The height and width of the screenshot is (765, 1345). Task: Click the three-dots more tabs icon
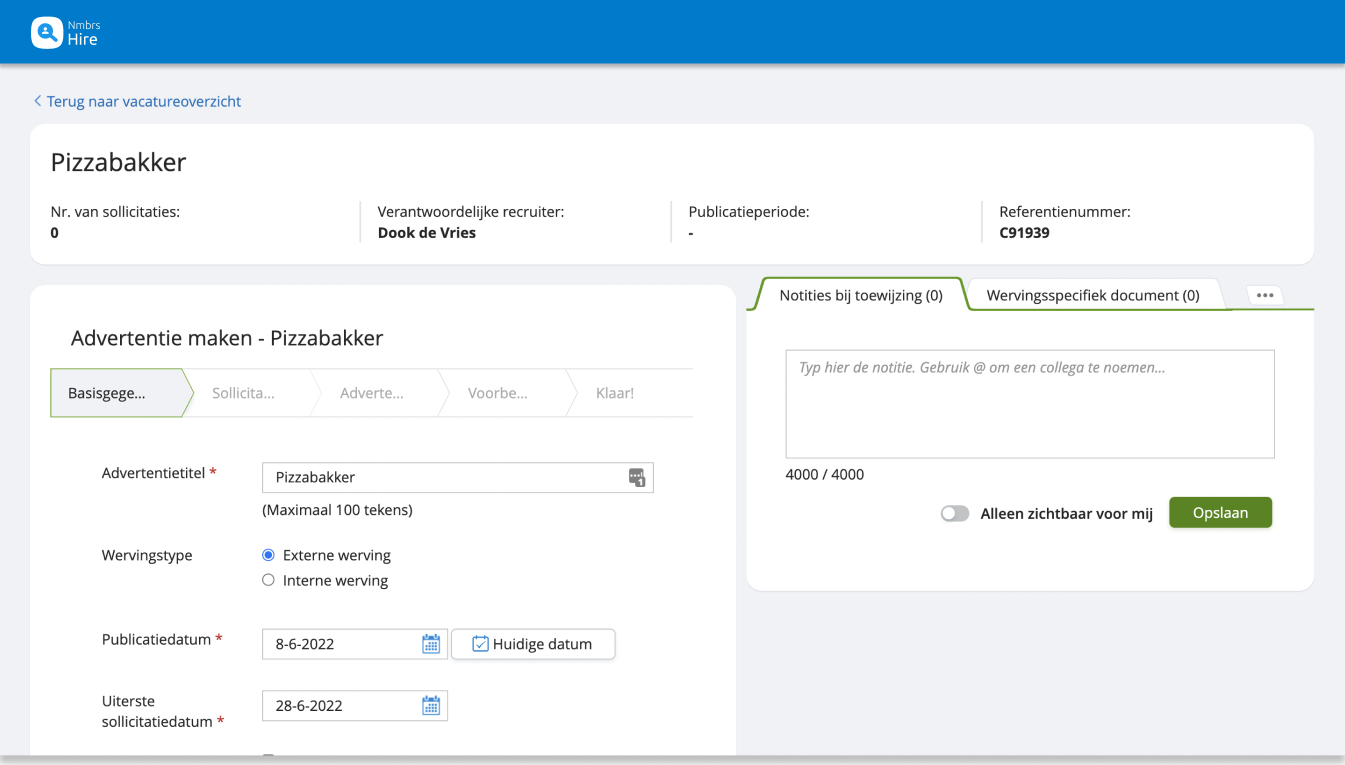tap(1265, 295)
